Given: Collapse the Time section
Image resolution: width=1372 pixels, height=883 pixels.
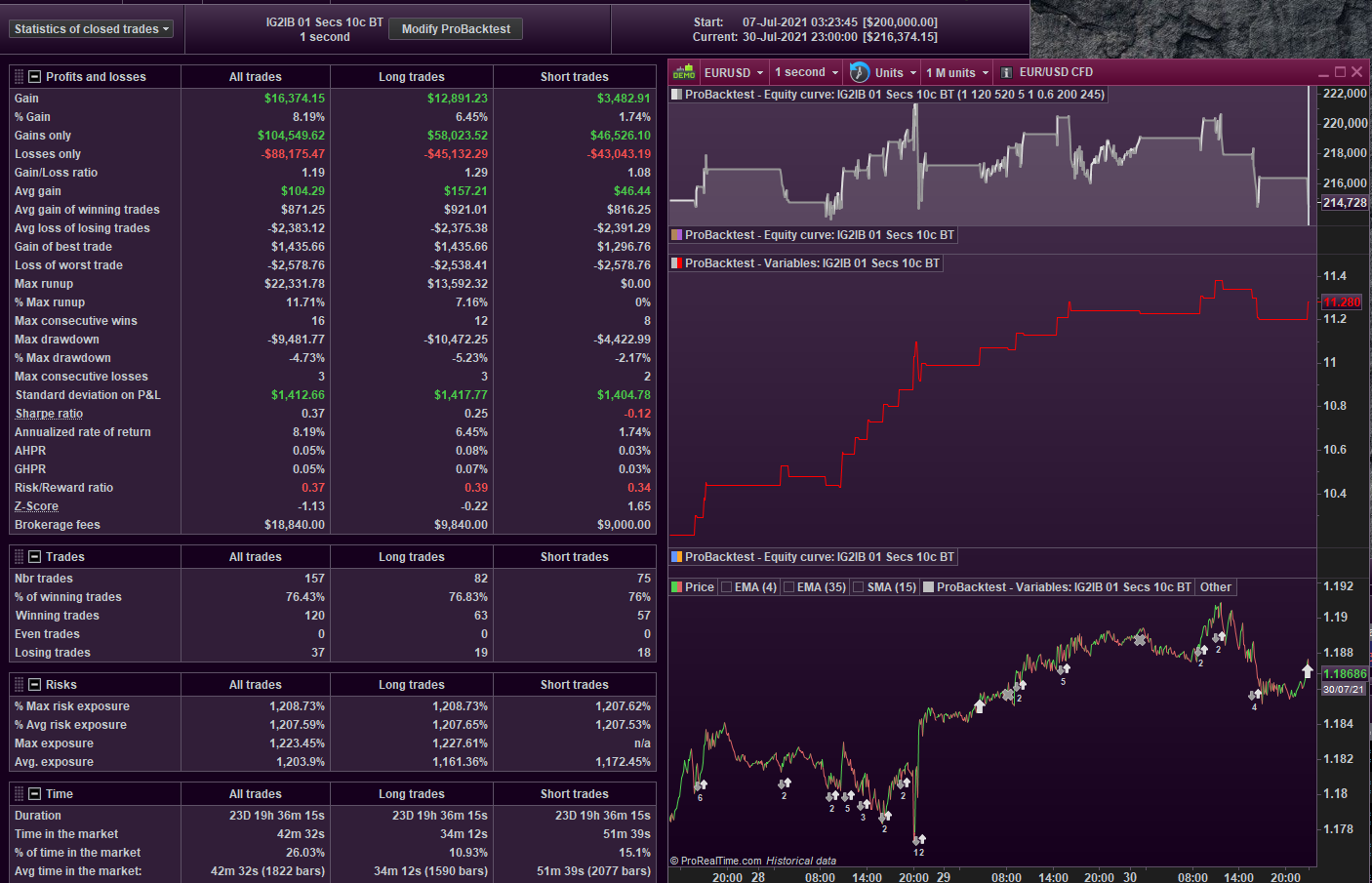Looking at the screenshot, I should [x=35, y=793].
